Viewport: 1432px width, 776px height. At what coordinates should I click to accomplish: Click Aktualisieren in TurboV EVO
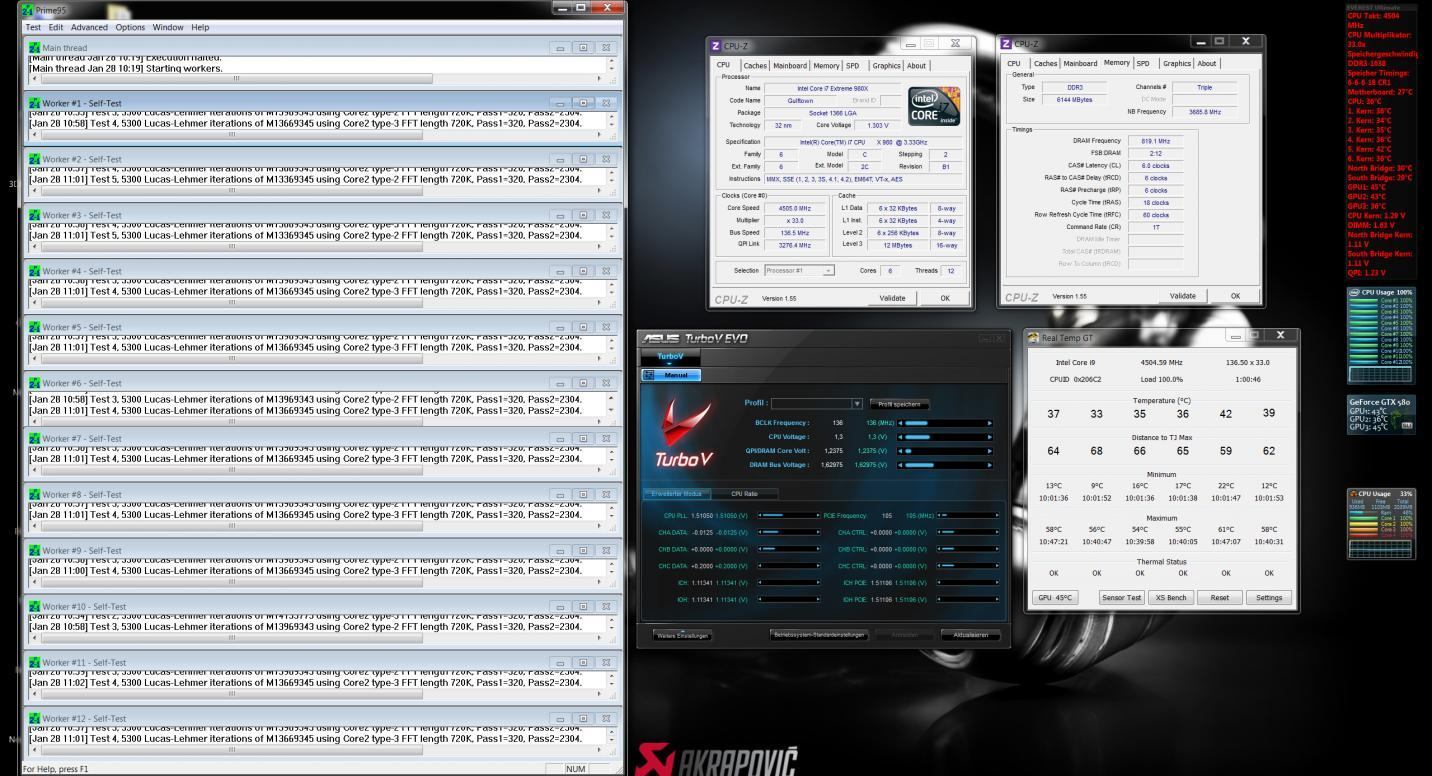coord(969,635)
